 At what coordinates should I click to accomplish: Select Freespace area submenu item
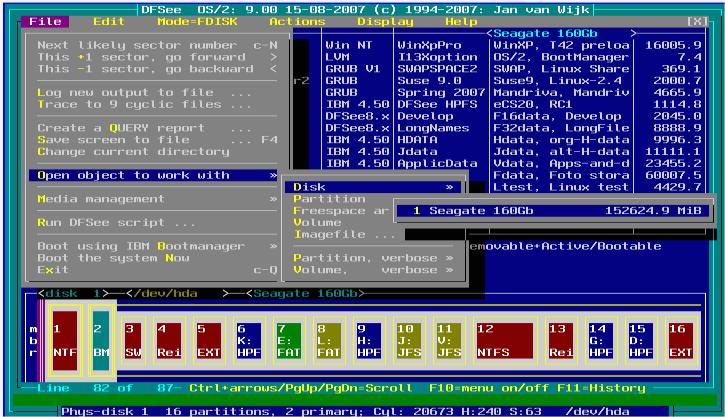click(x=341, y=211)
